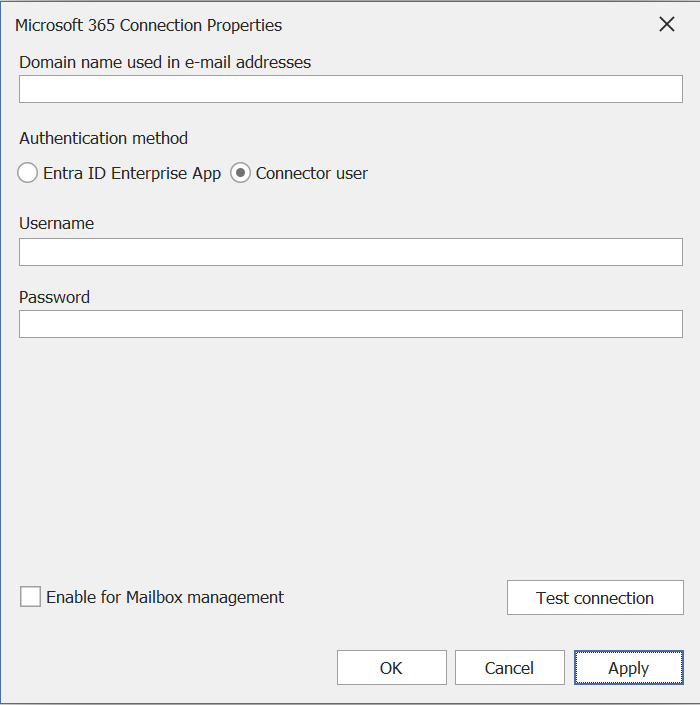This screenshot has height=705, width=700.
Task: Focus the Username text field
Action: pyautogui.click(x=351, y=252)
